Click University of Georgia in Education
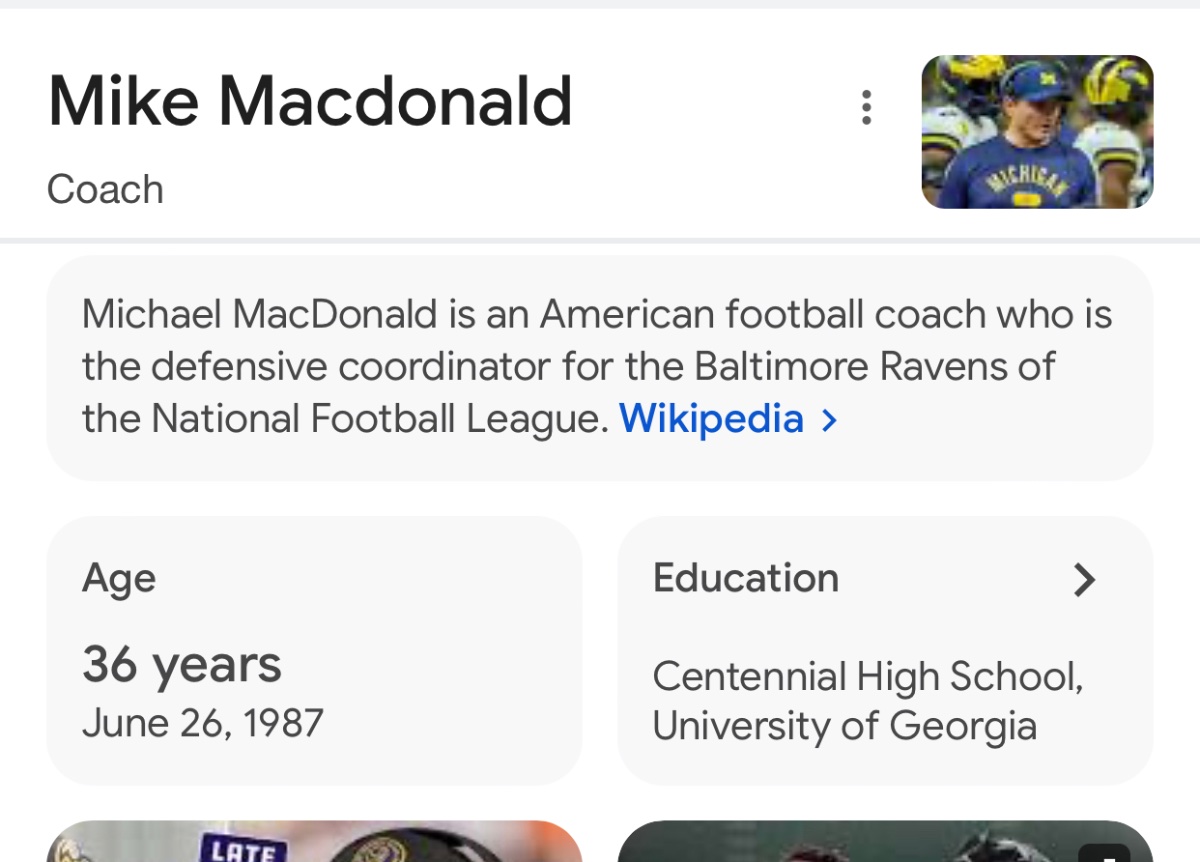This screenshot has height=862, width=1200. point(844,726)
